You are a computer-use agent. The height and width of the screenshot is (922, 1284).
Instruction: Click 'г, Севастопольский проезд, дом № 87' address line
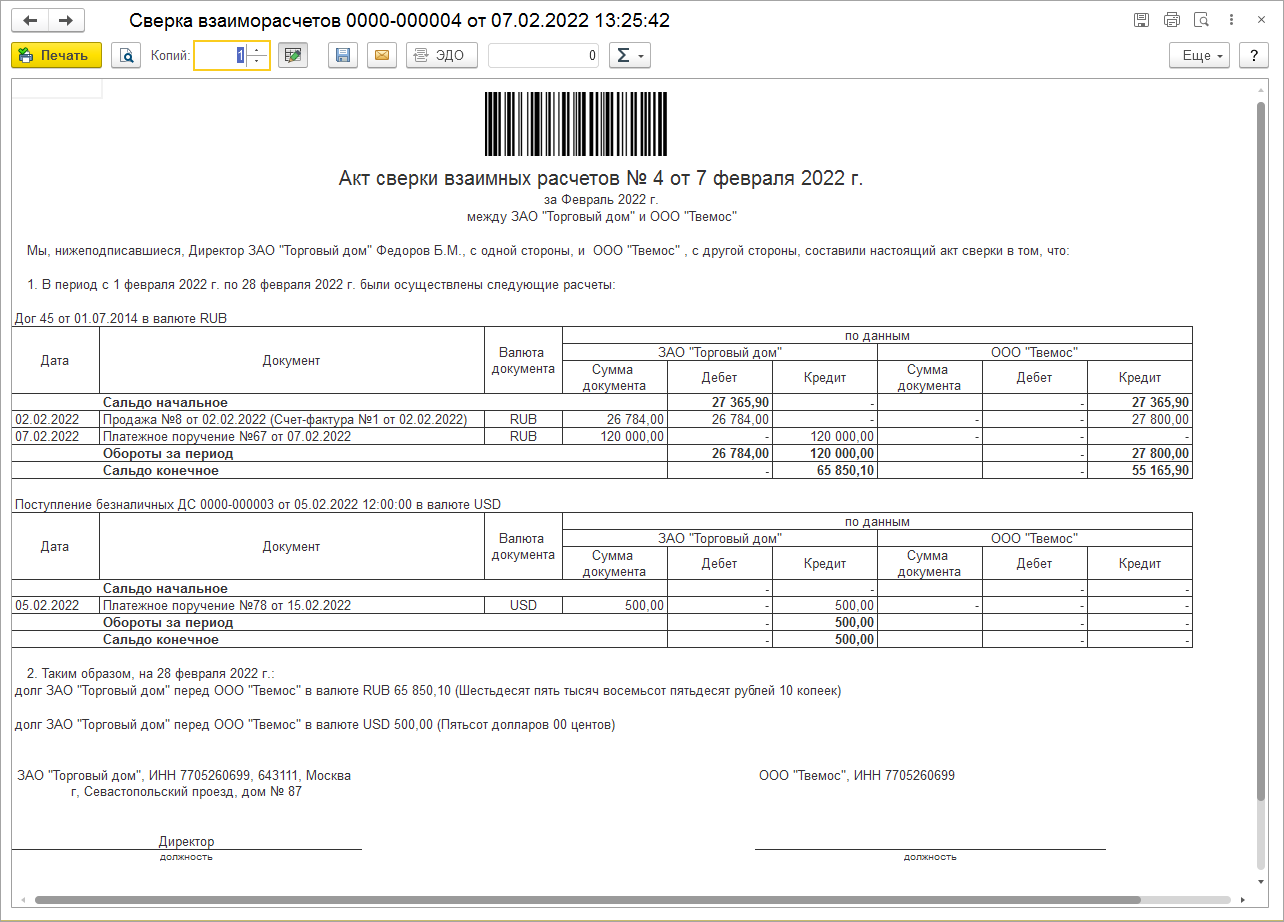[x=186, y=791]
